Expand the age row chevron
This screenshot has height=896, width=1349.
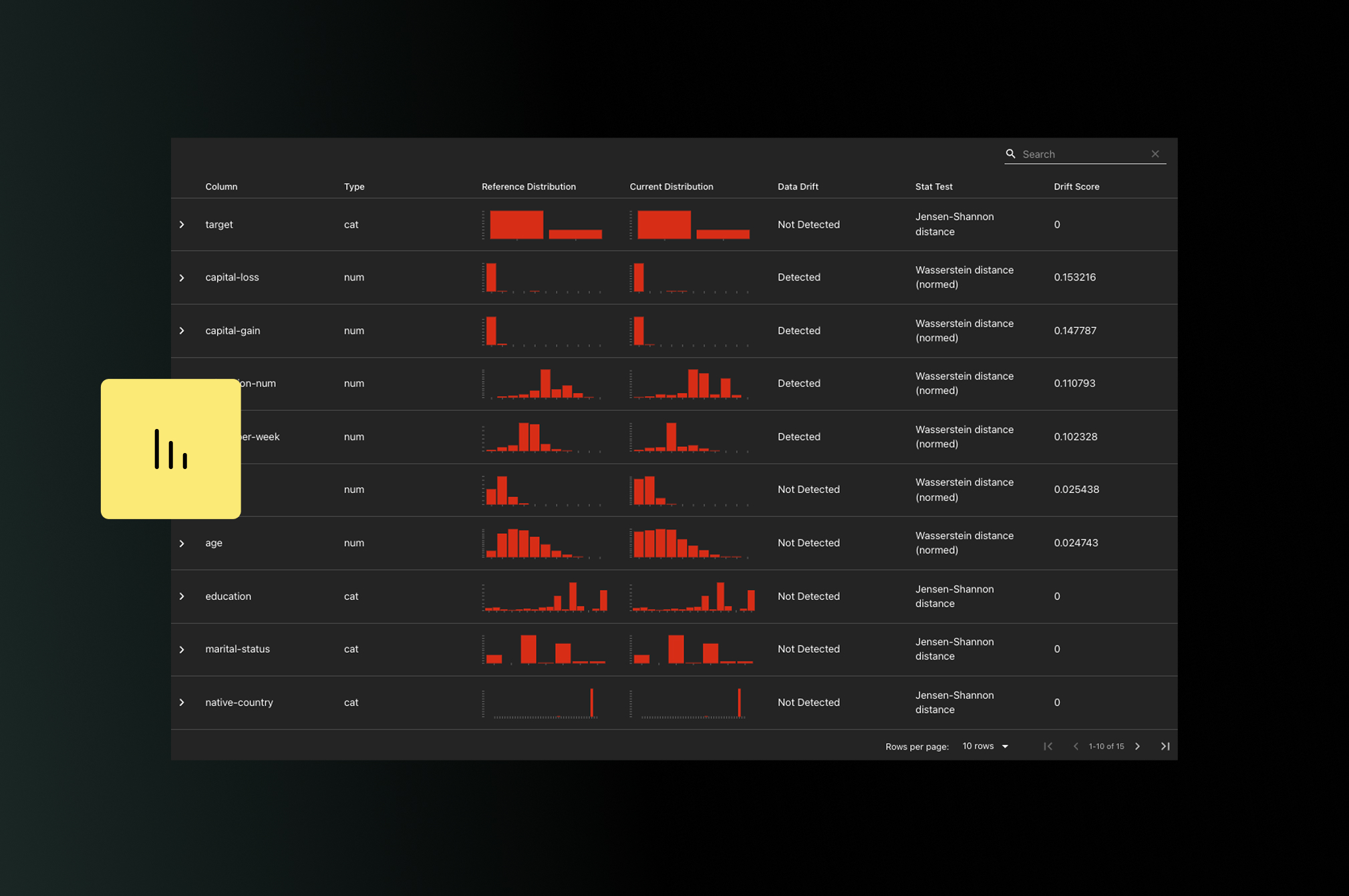[x=182, y=543]
